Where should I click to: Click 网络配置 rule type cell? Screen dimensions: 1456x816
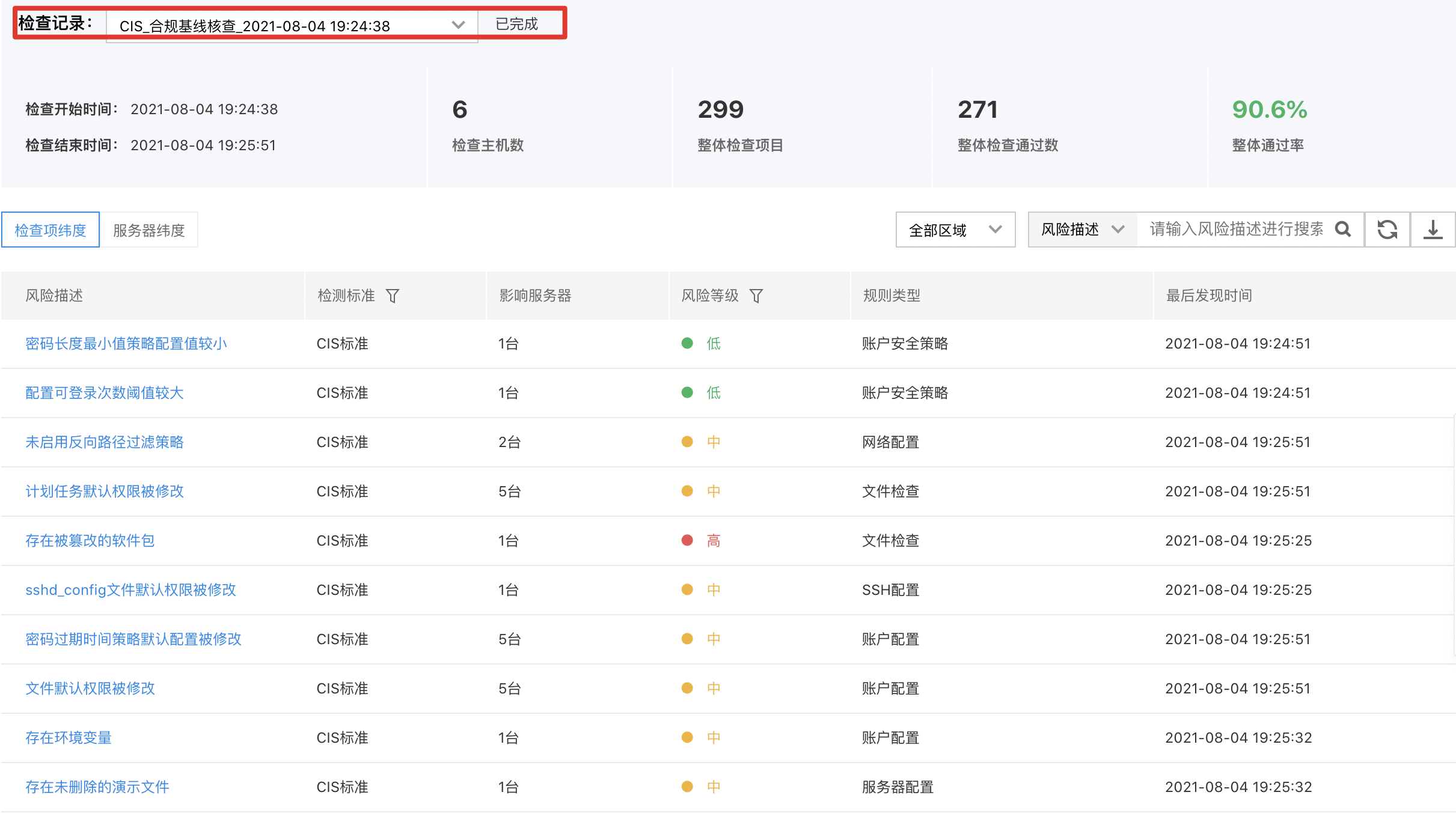click(x=891, y=442)
